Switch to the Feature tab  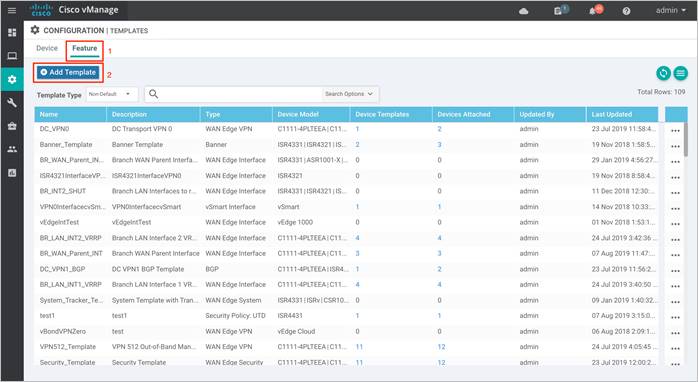pyautogui.click(x=85, y=48)
